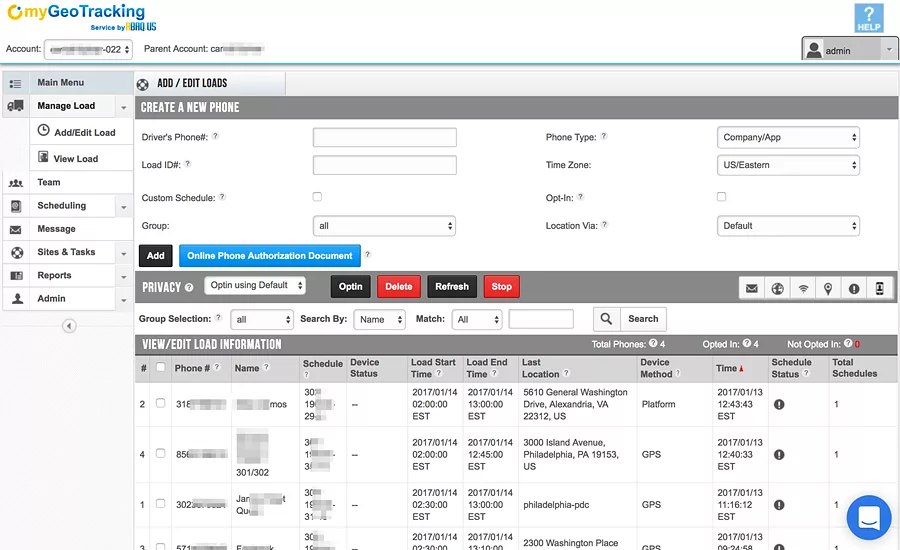The width and height of the screenshot is (900, 550).
Task: Click the Privacy help question icon
Action: pyautogui.click(x=189, y=287)
